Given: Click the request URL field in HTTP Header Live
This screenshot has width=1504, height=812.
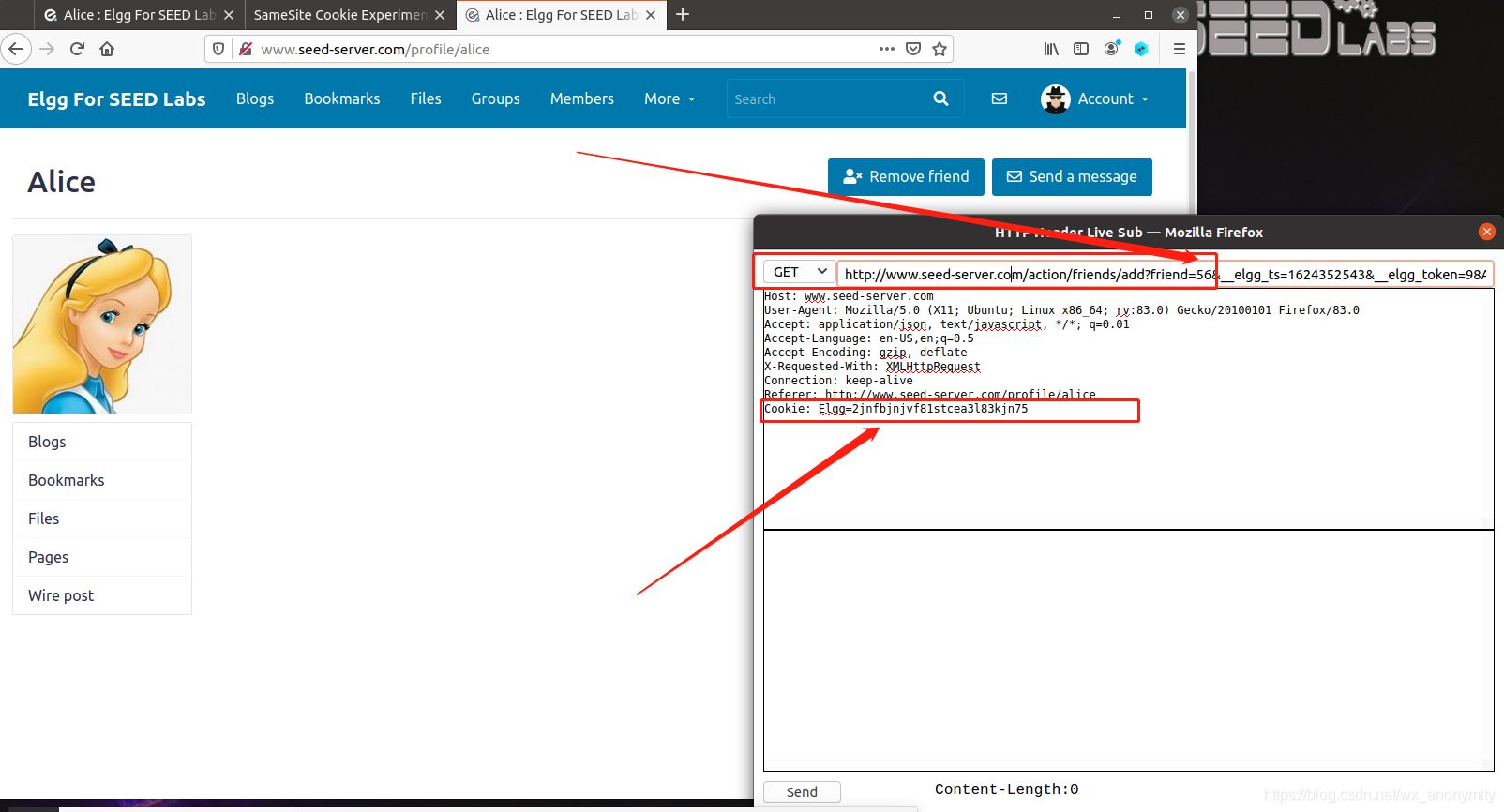Looking at the screenshot, I should click(1165, 274).
